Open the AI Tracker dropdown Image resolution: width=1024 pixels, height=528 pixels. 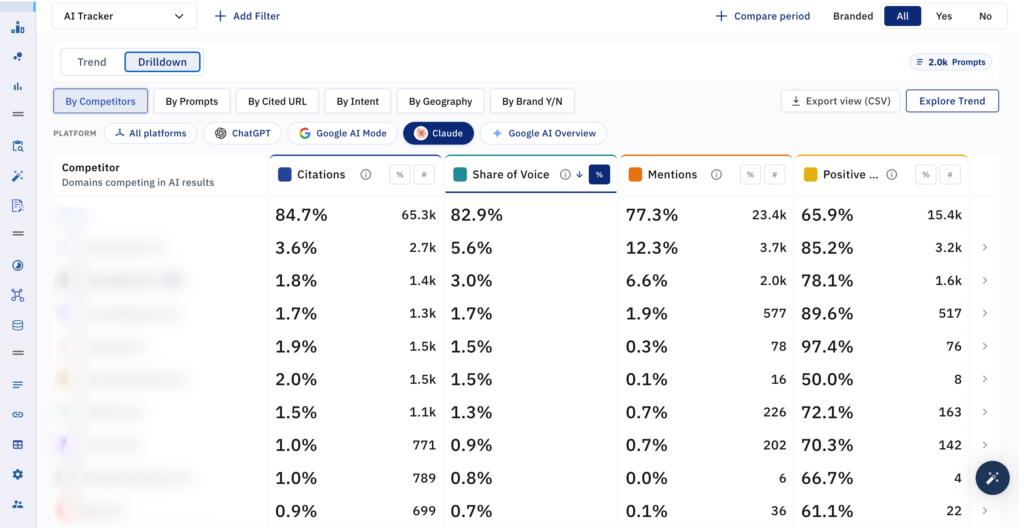tap(124, 16)
